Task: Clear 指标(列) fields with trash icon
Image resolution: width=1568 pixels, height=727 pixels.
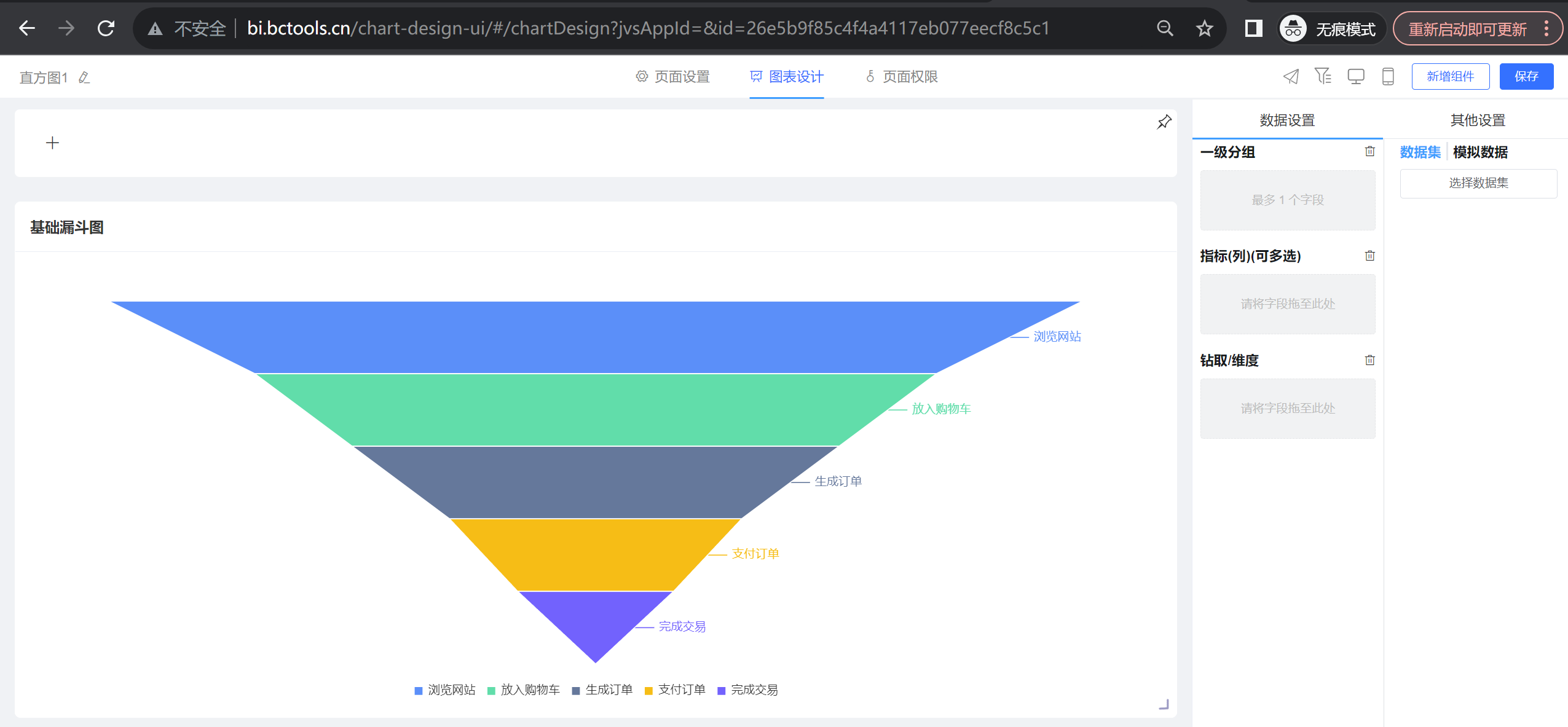Action: 1369,256
